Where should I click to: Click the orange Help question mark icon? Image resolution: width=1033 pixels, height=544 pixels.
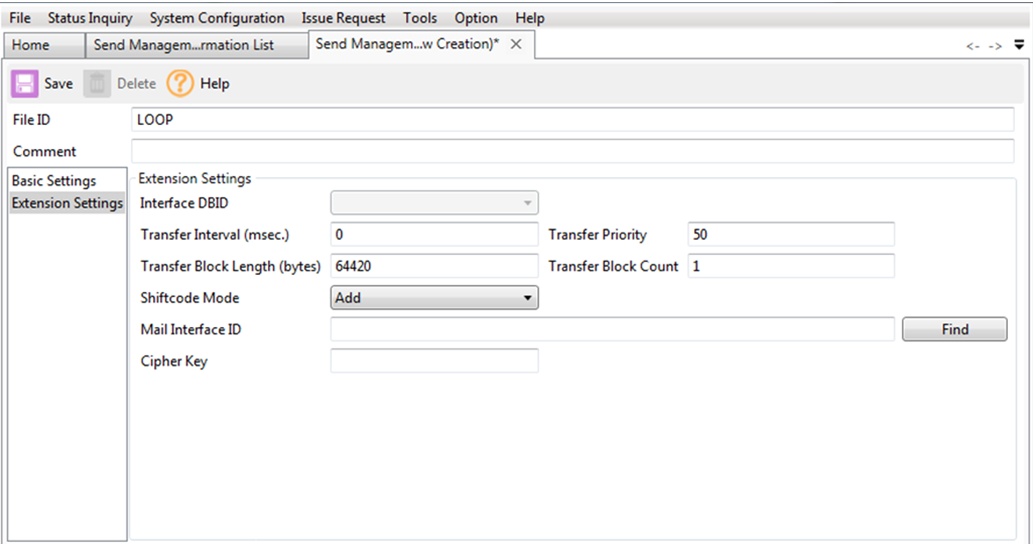pos(180,84)
